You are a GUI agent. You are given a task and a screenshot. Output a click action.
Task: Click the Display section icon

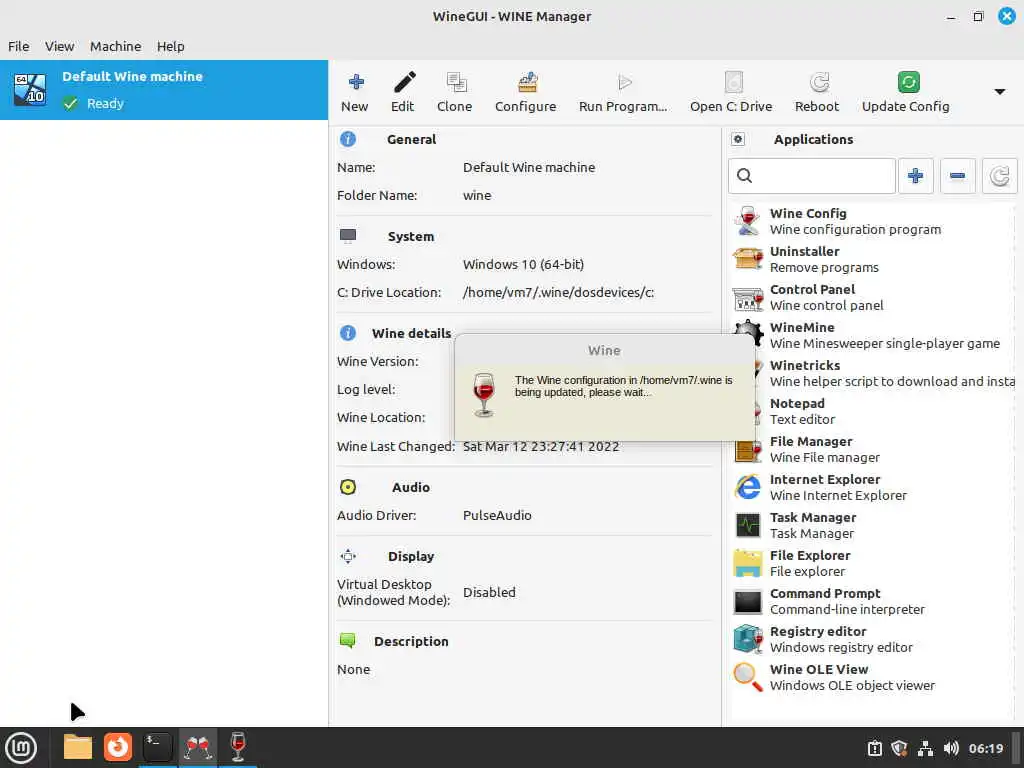[x=348, y=556]
